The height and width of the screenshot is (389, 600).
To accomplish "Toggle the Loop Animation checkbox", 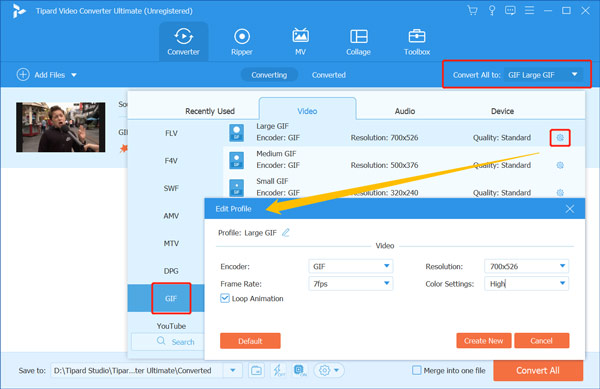I will [225, 298].
